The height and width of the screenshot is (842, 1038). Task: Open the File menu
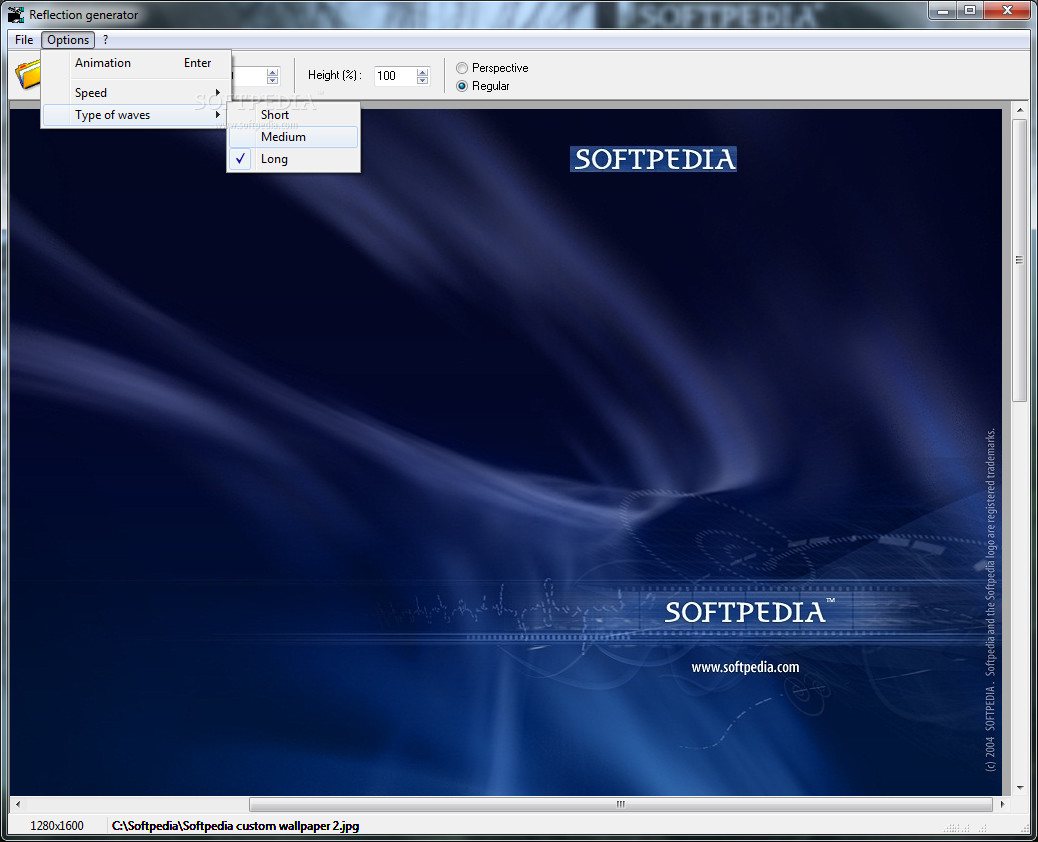pos(24,40)
